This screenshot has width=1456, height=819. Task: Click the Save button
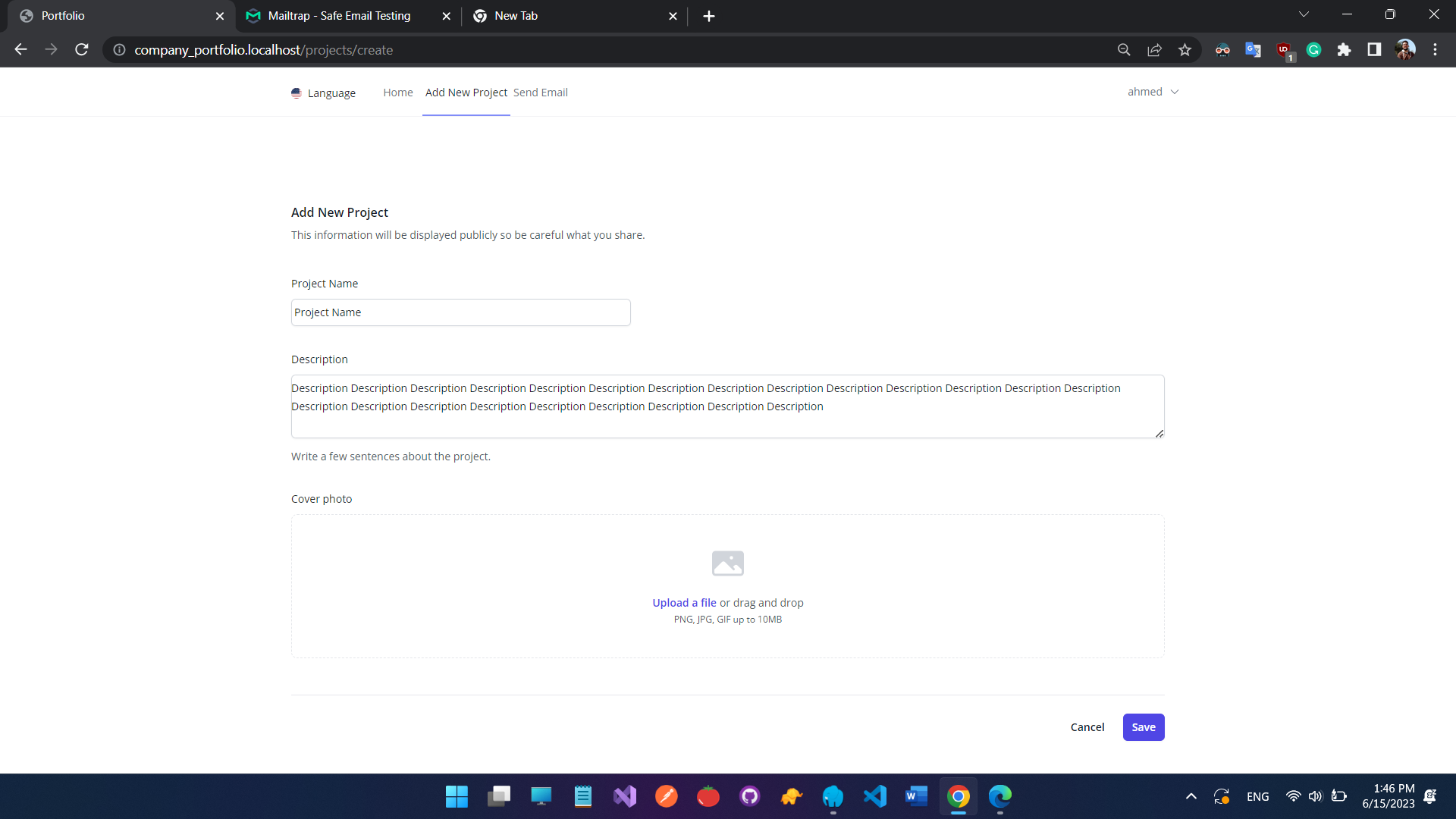coord(1143,726)
